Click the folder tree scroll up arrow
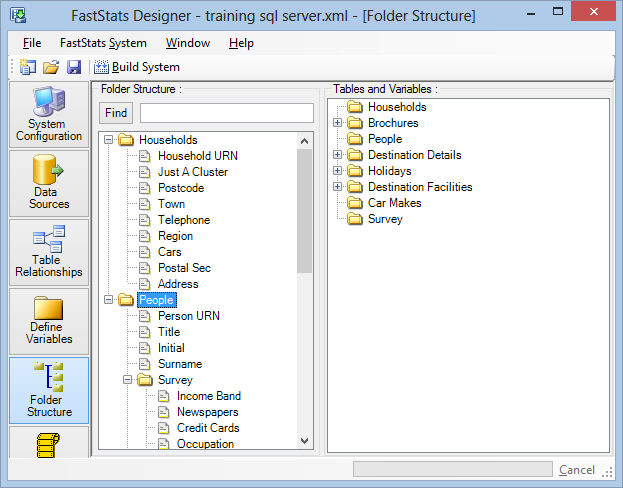 click(x=305, y=141)
